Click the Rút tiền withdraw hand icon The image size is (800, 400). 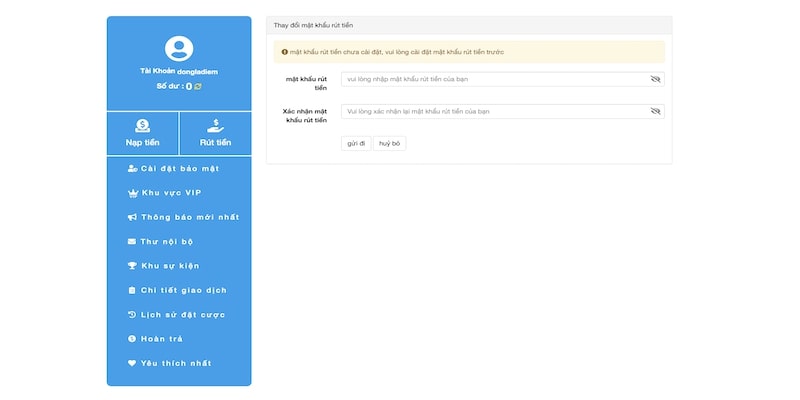click(x=215, y=126)
